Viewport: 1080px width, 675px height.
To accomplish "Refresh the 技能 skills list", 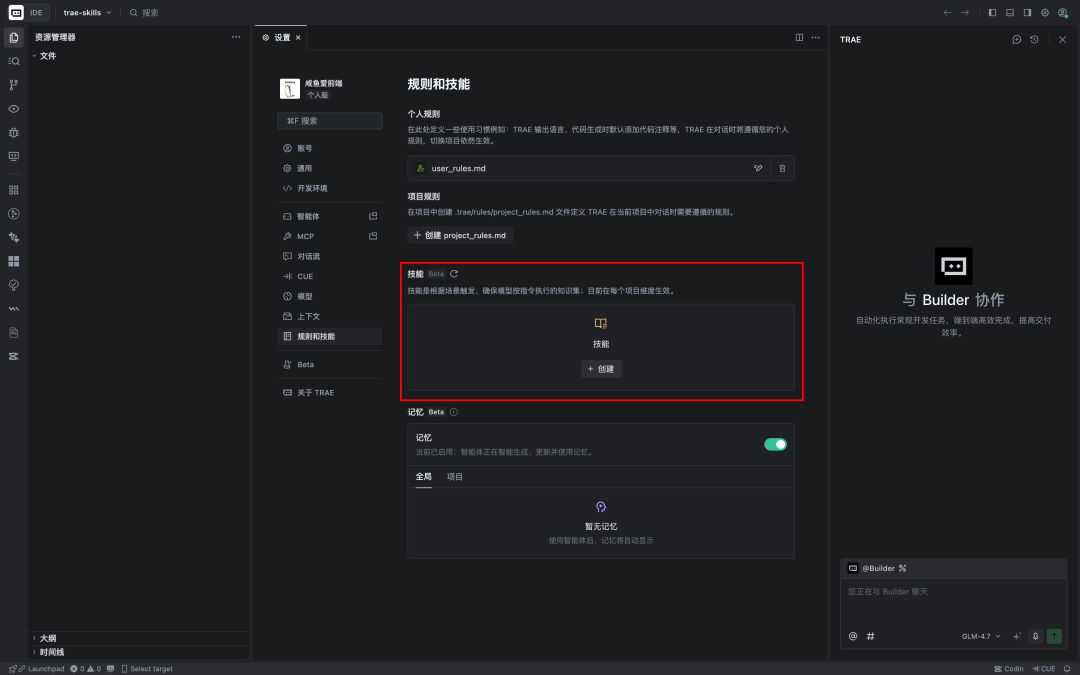I will pyautogui.click(x=452, y=272).
